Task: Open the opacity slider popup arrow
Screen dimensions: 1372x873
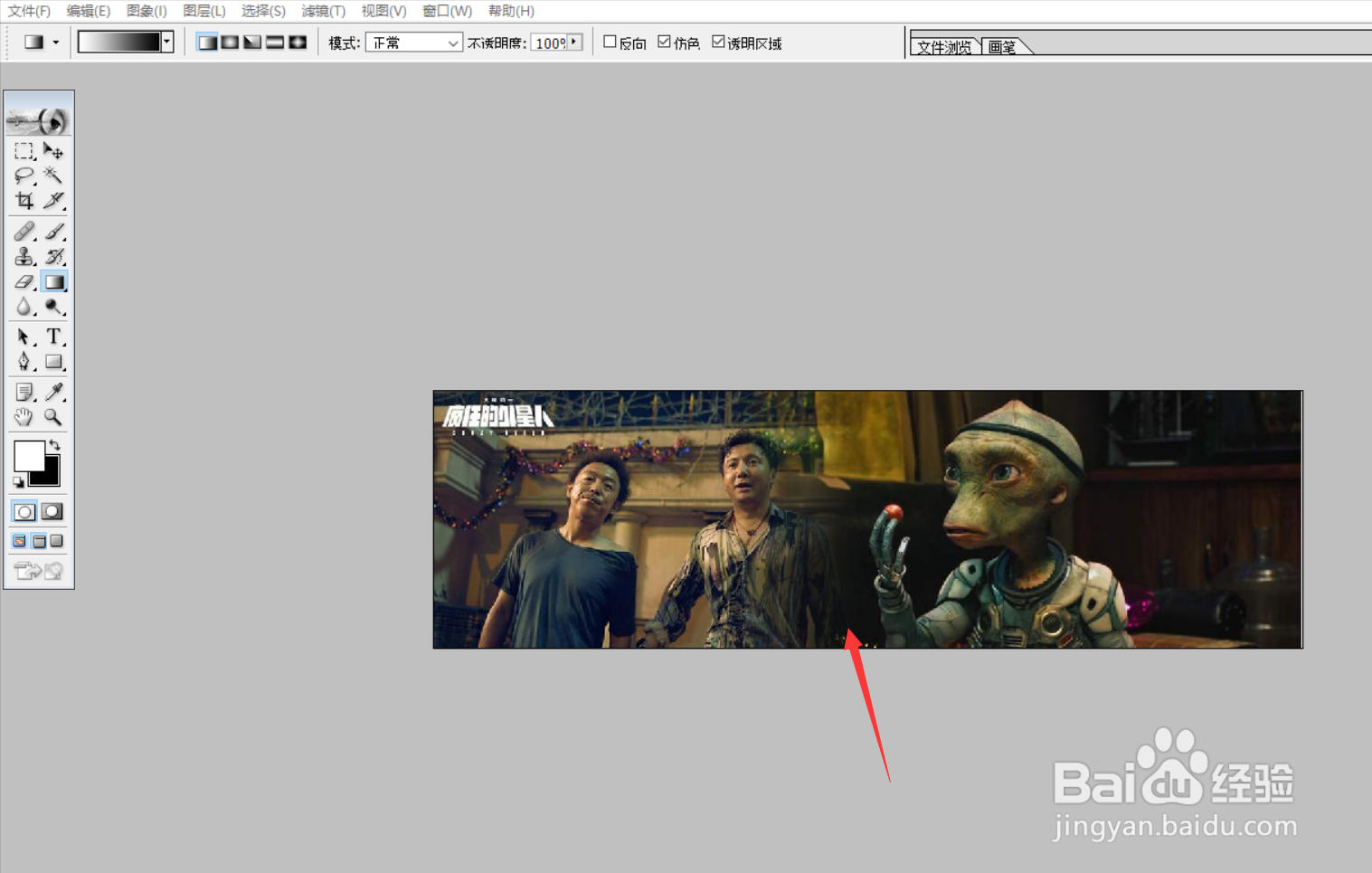Action: [x=574, y=42]
